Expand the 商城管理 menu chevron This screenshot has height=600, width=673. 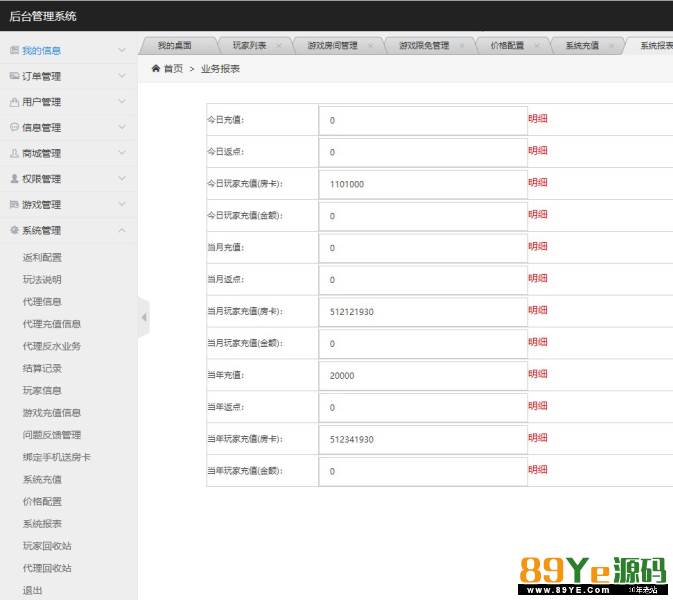point(122,153)
